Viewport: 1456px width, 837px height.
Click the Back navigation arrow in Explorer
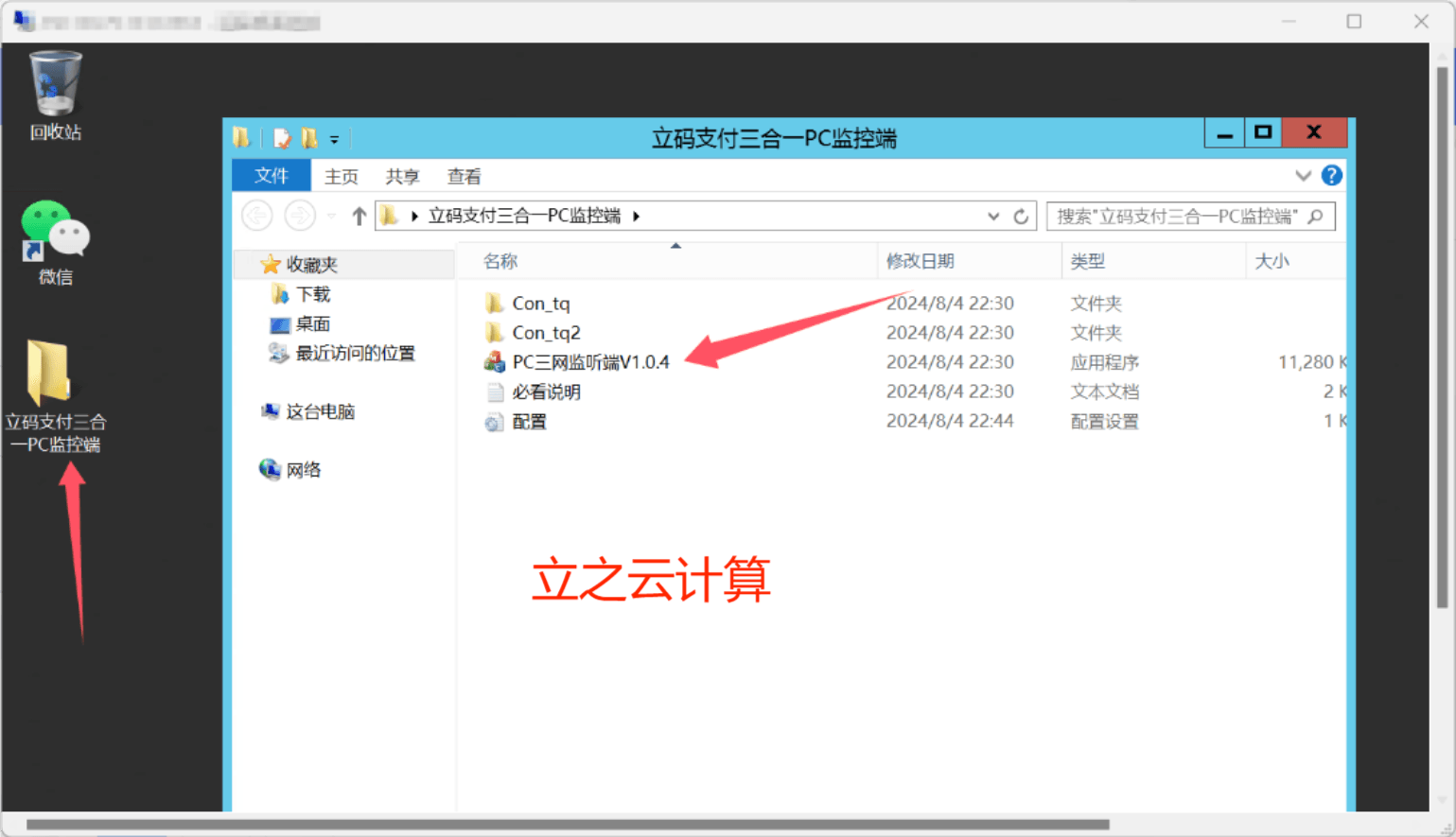click(257, 216)
